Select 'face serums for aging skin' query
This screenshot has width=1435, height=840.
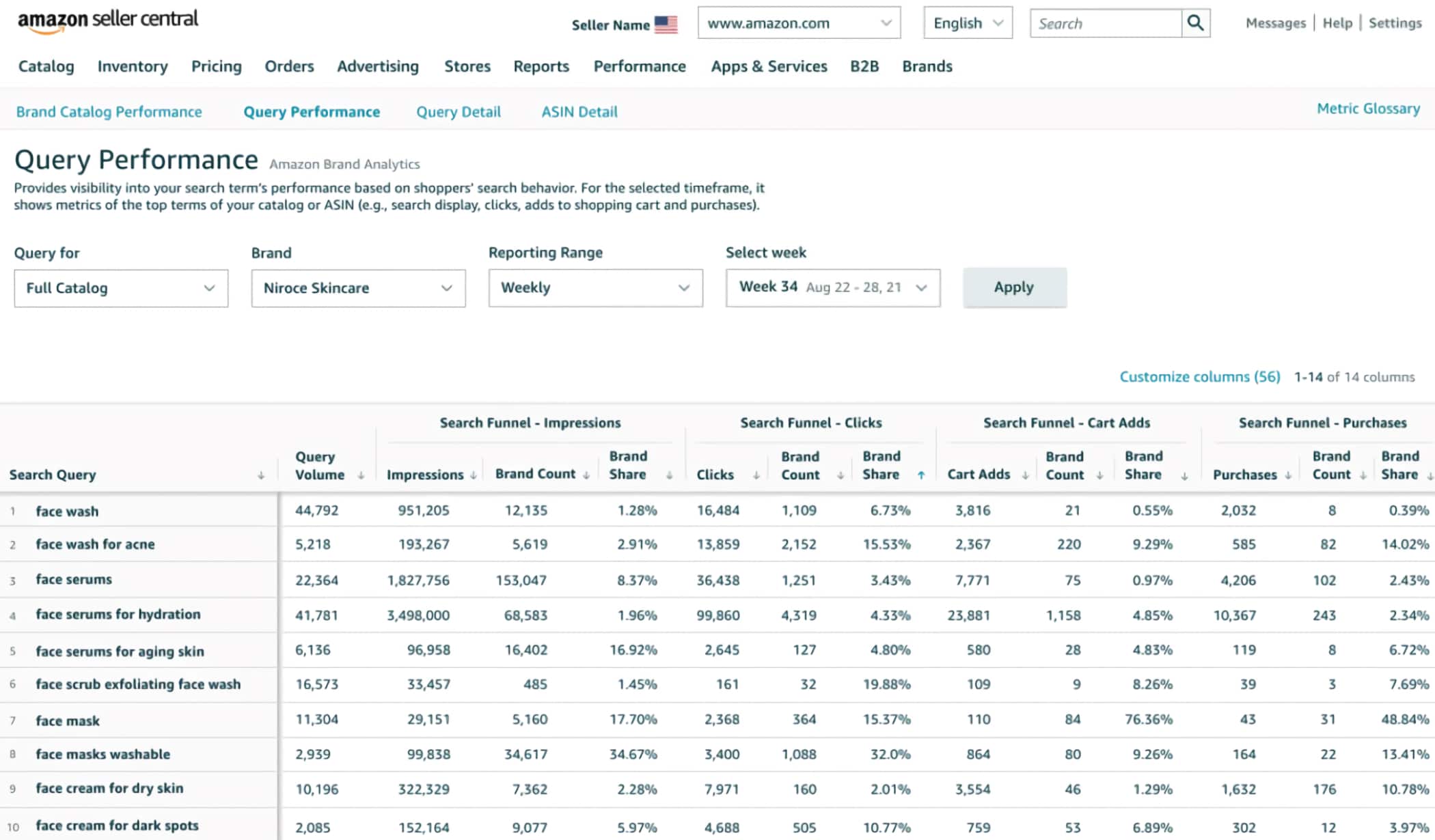coord(120,651)
